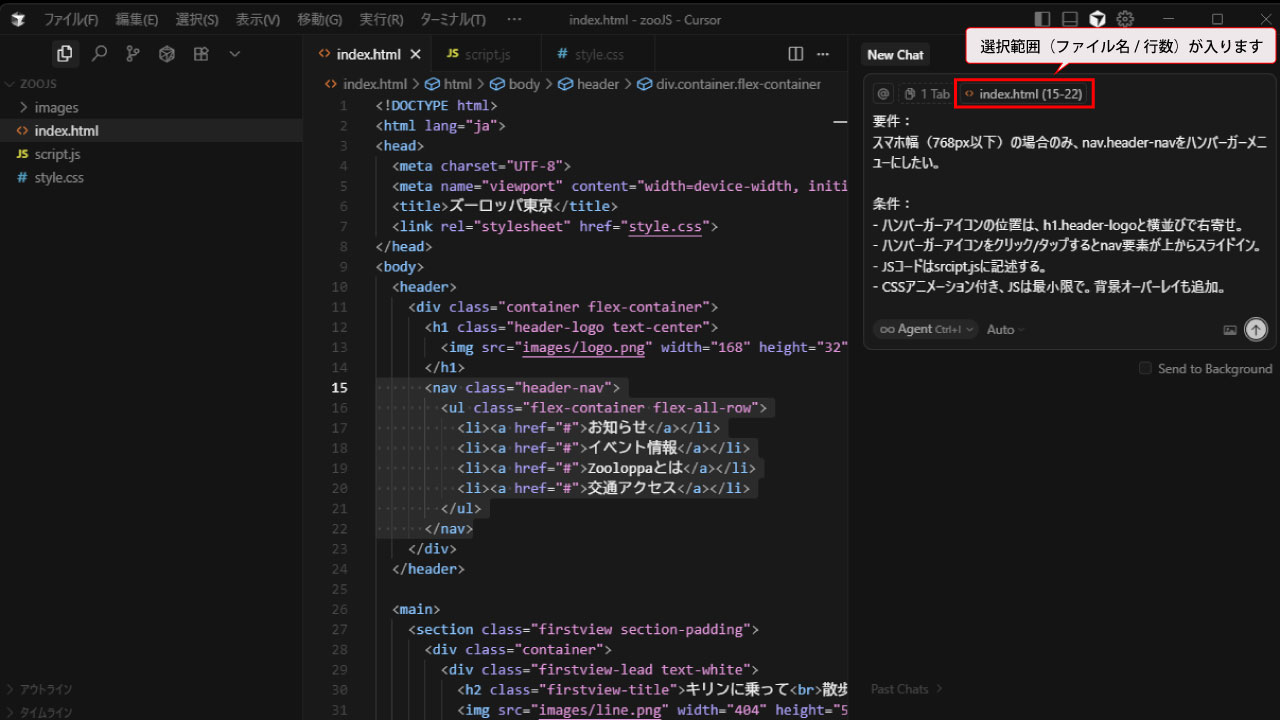The width and height of the screenshot is (1280, 720).
Task: Close the index.html editor tab
Action: coord(416,54)
